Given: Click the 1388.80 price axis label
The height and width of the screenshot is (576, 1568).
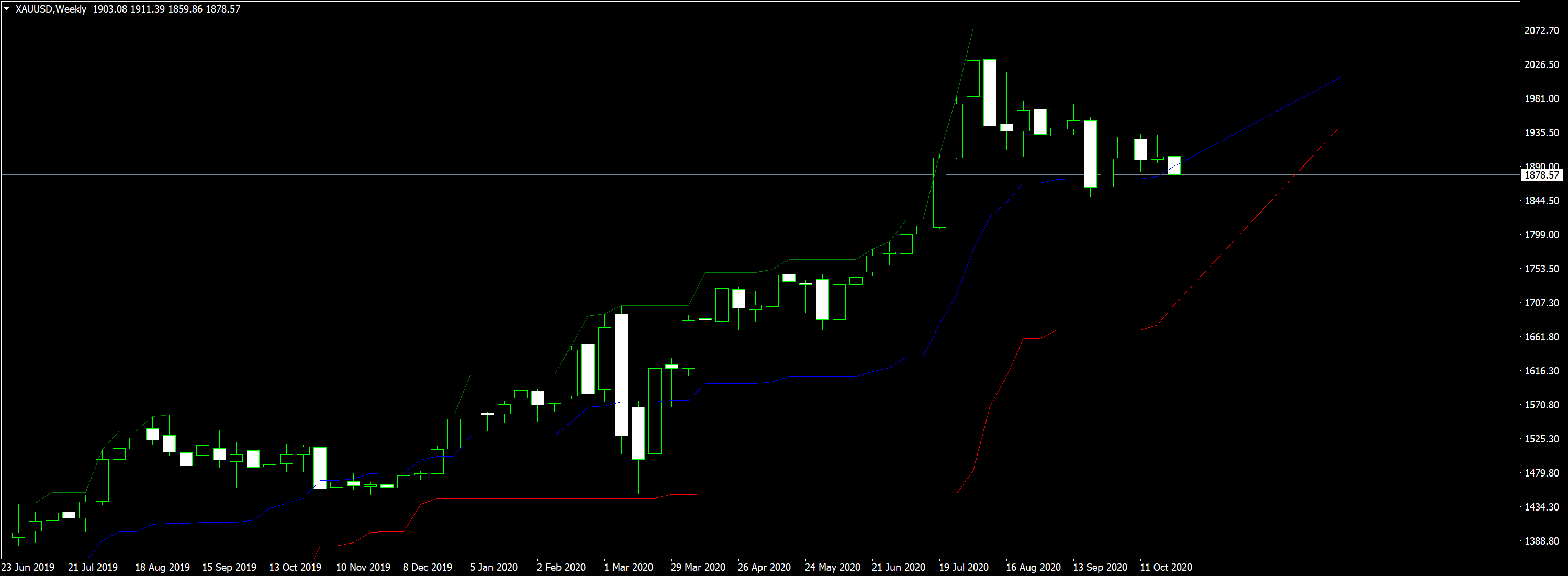Looking at the screenshot, I should click(x=1542, y=541).
